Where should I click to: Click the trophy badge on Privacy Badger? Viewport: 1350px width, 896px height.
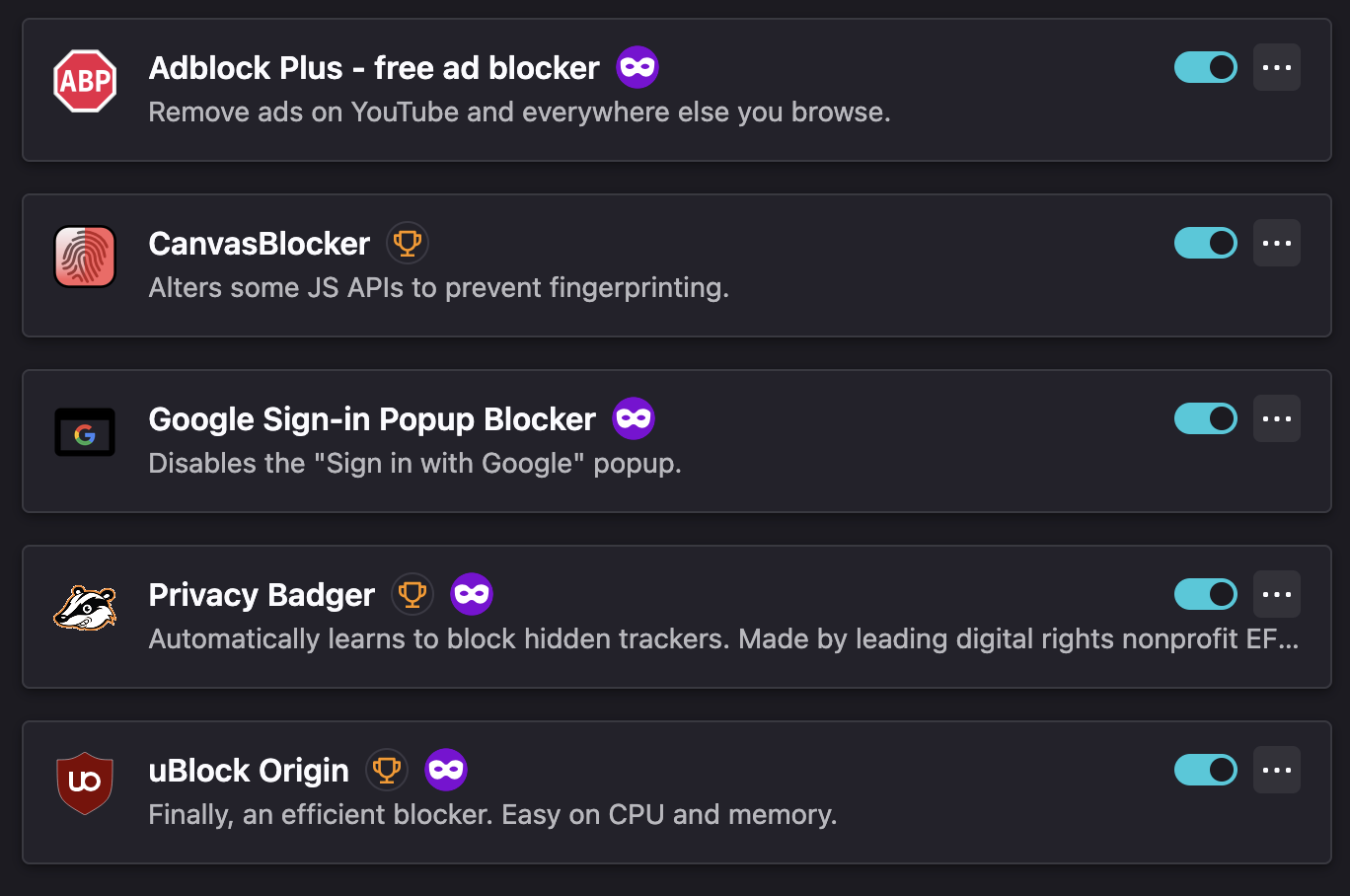click(412, 593)
